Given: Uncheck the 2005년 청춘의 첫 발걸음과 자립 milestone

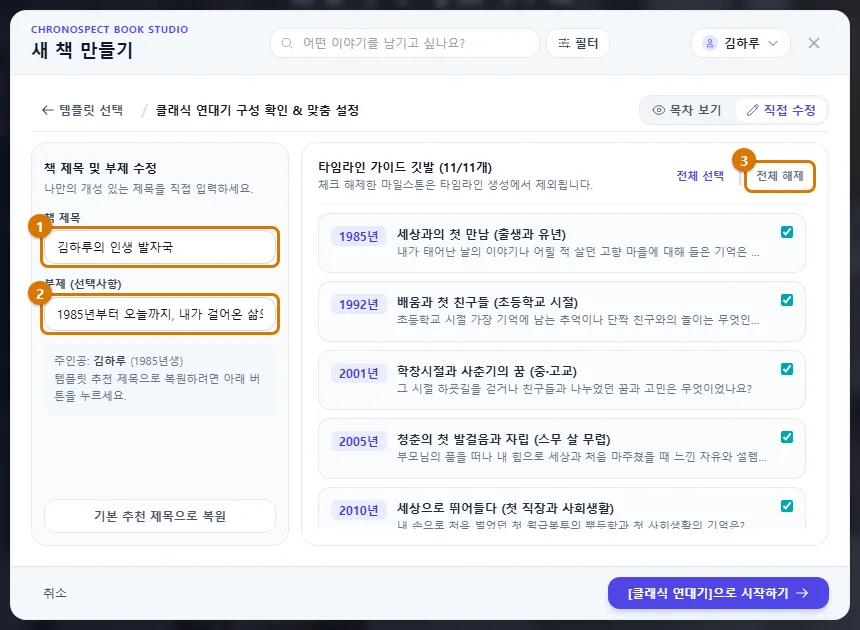Looking at the screenshot, I should click(x=787, y=437).
